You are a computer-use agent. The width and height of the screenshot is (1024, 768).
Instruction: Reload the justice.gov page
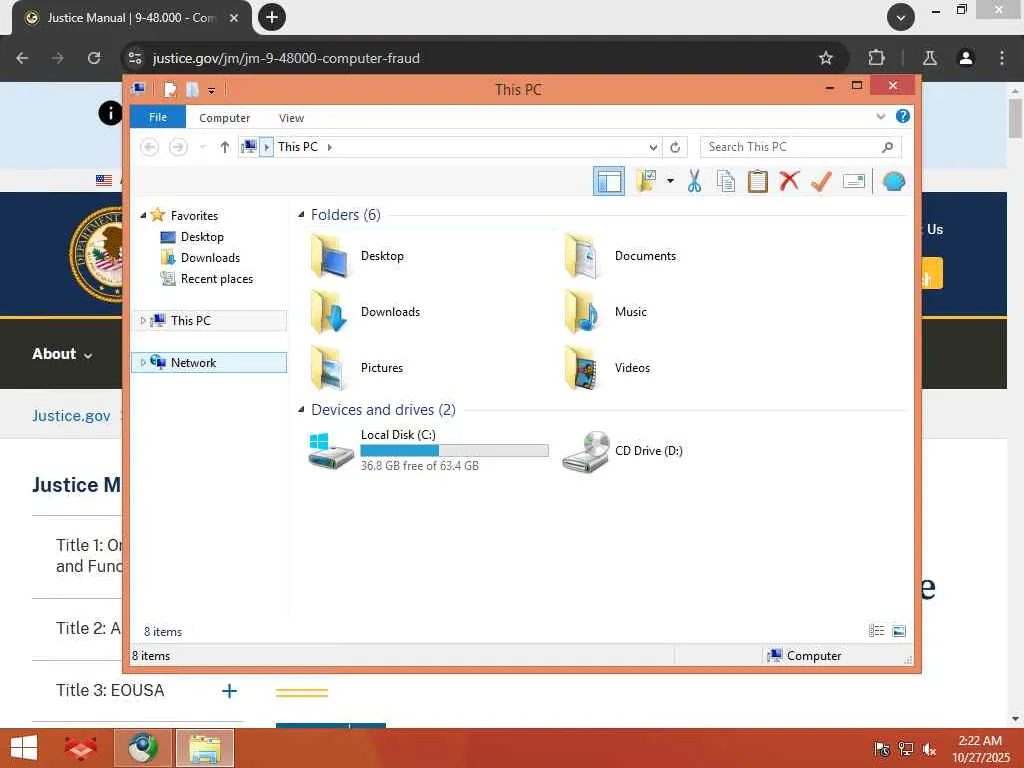point(94,58)
